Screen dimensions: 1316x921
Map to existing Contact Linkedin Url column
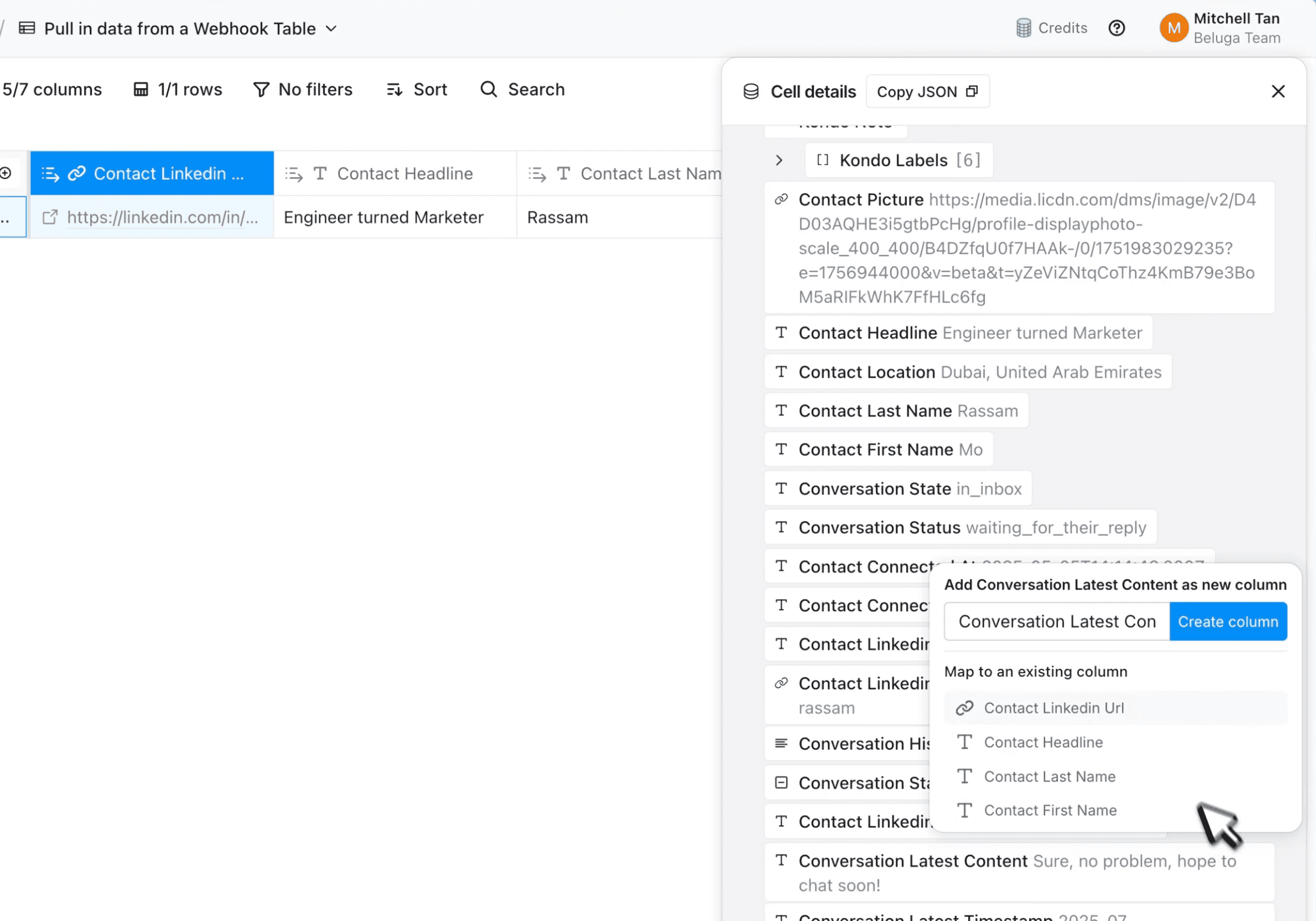[x=1054, y=708]
